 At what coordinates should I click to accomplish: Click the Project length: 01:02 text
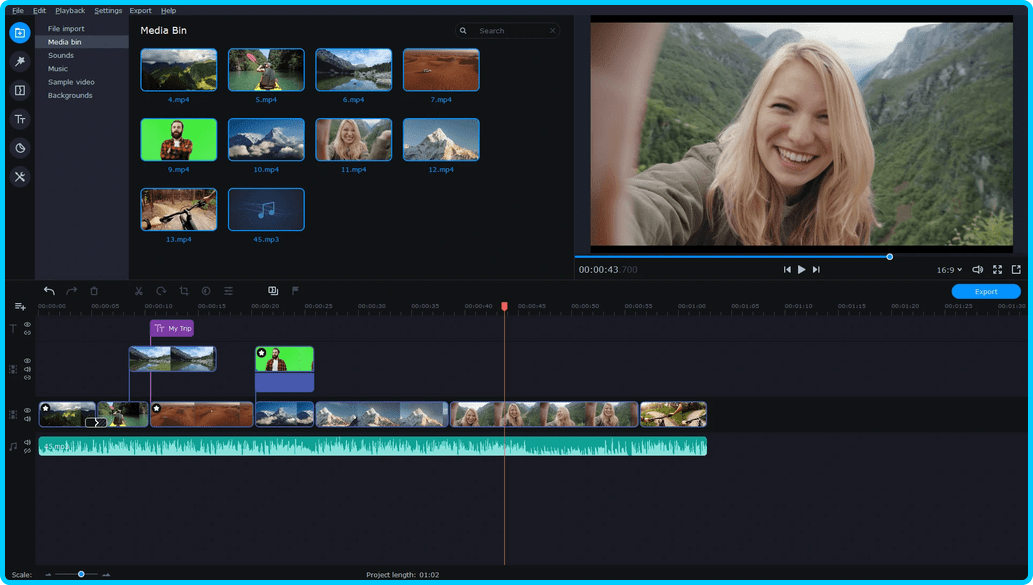pyautogui.click(x=403, y=574)
